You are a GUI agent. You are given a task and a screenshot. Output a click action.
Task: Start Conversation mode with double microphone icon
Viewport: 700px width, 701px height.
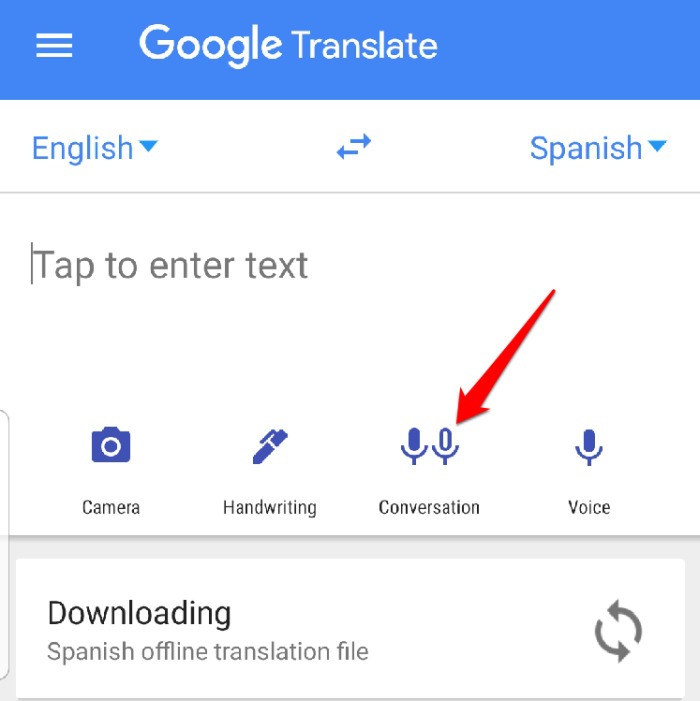coord(430,446)
